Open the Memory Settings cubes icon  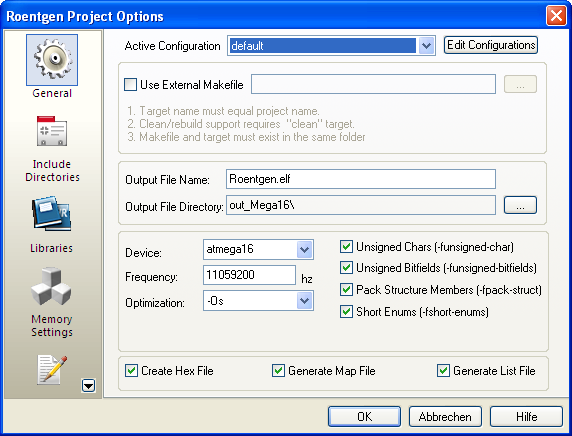51,286
